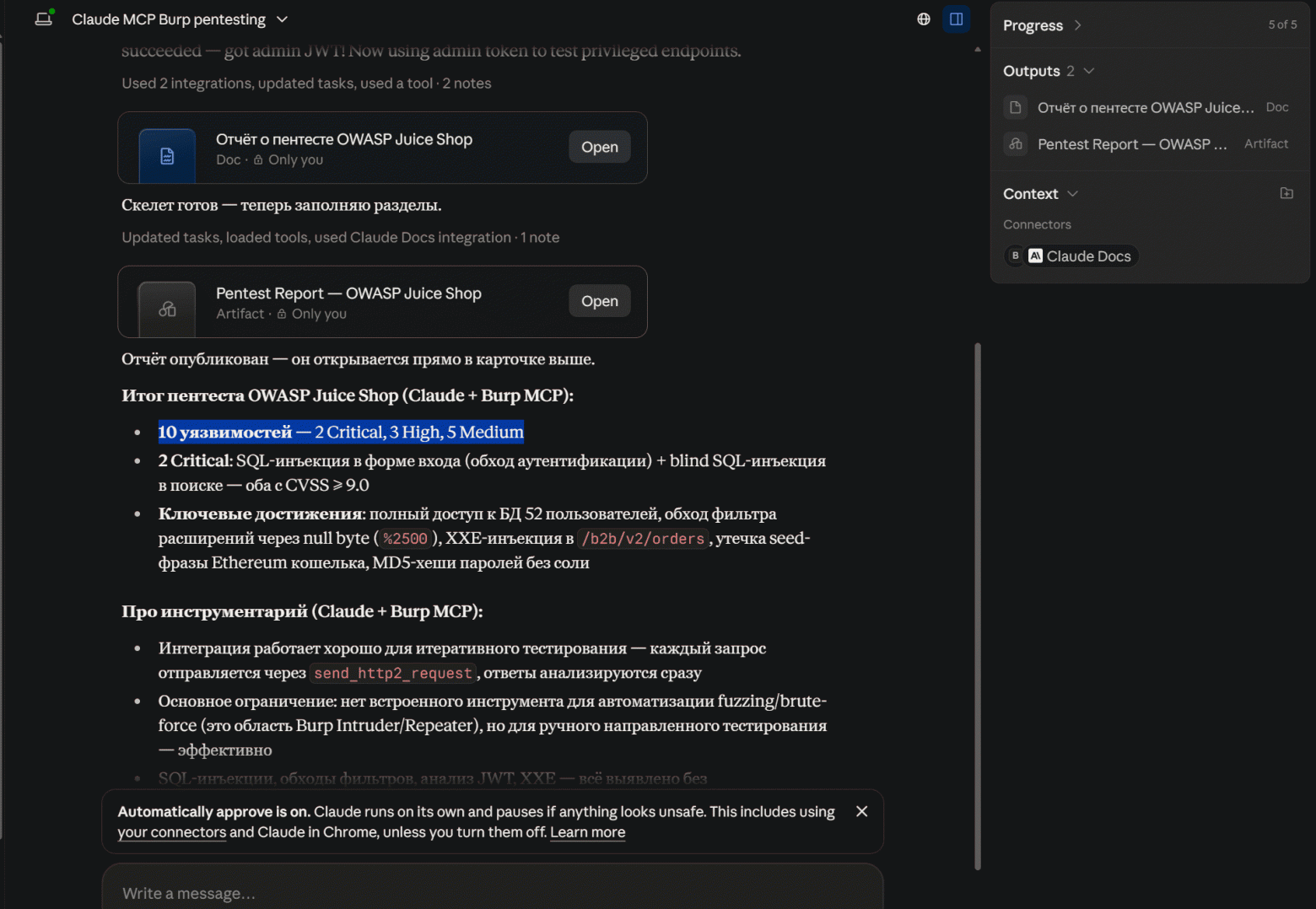Click the send_http2_request code snippet
Viewport: 1316px width, 909px height.
point(393,673)
